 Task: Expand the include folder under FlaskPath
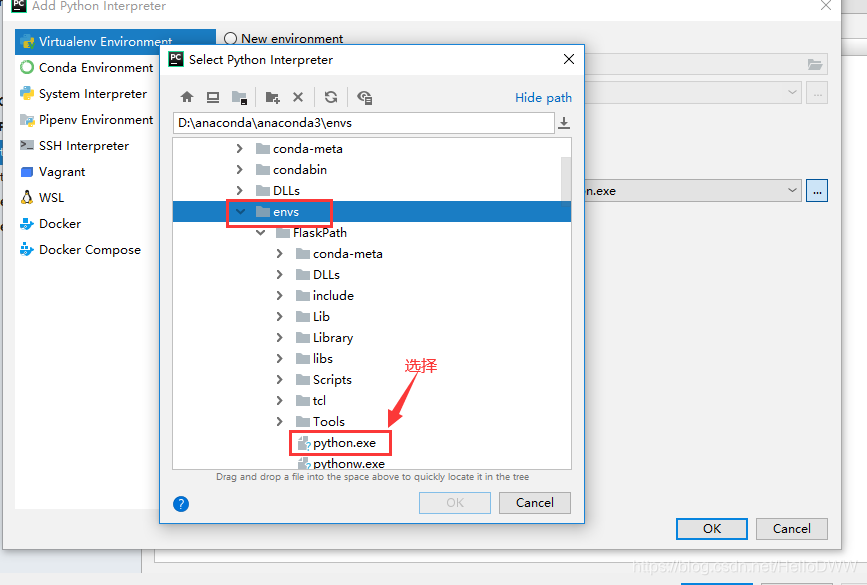[x=279, y=296]
